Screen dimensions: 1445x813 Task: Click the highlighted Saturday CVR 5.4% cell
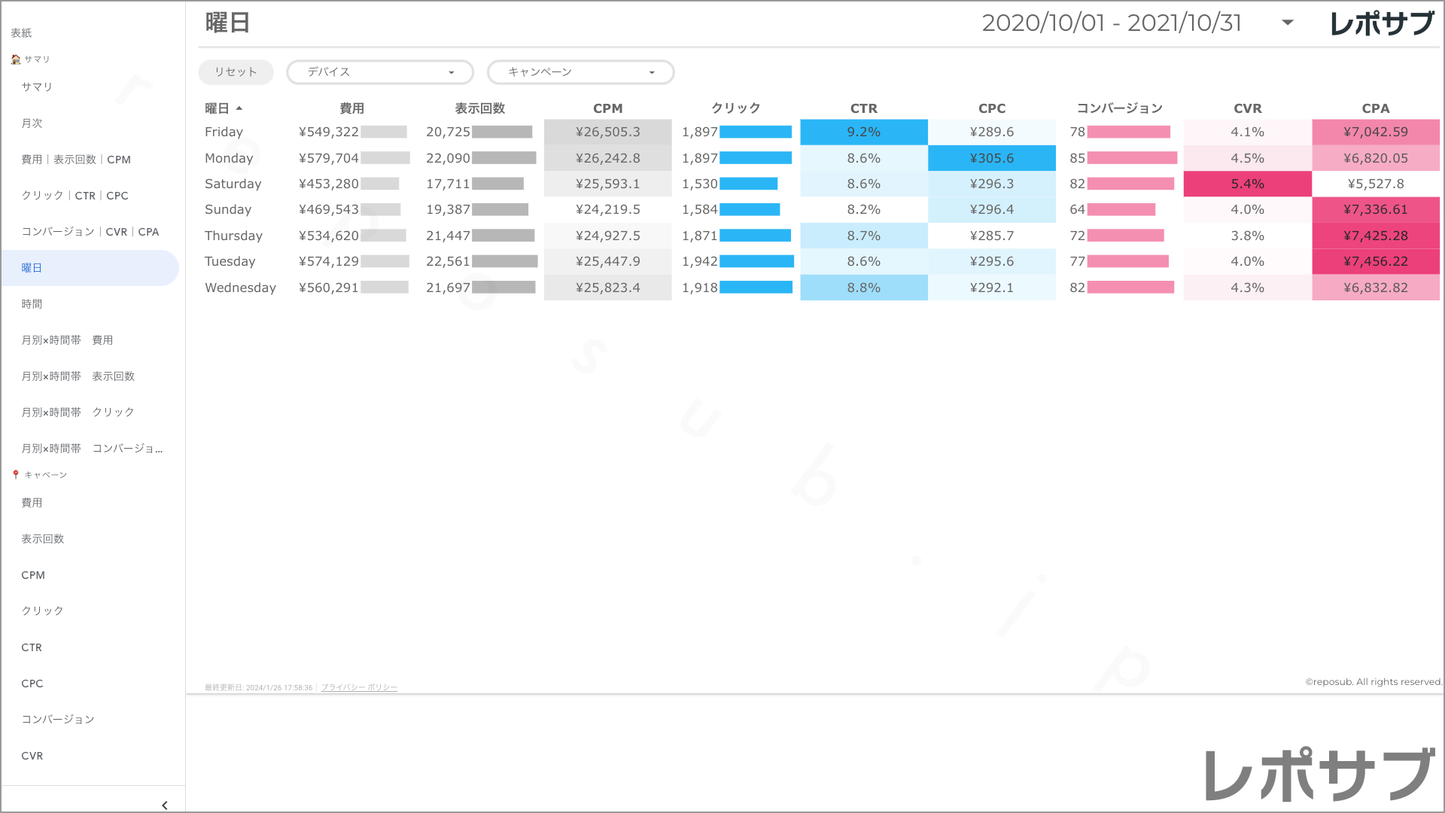point(1247,184)
